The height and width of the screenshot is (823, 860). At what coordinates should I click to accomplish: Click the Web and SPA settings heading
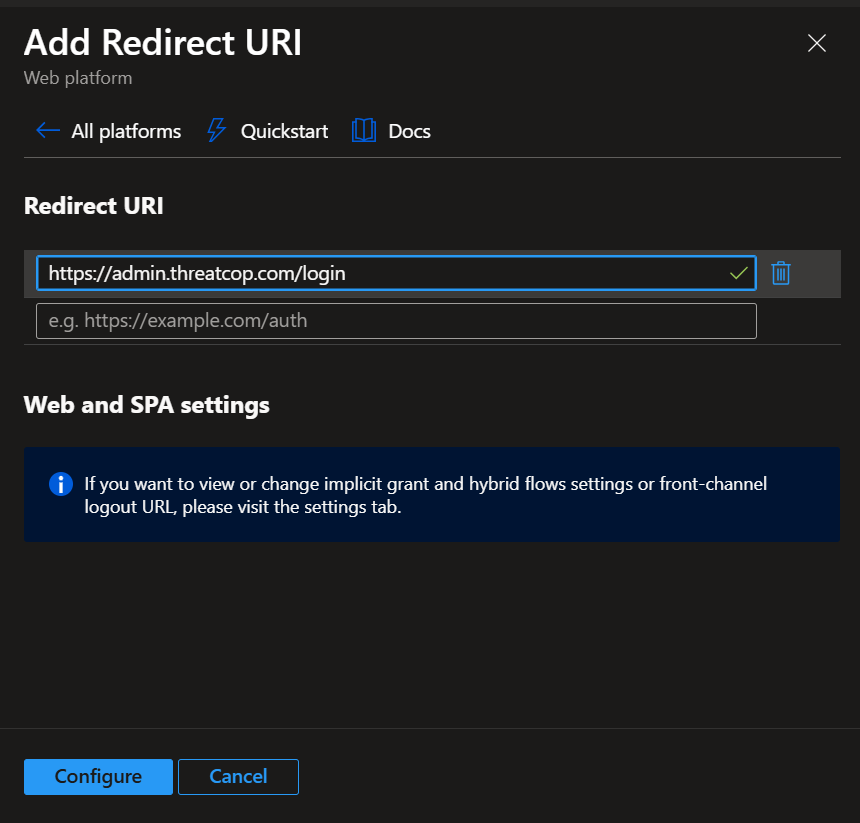coord(146,405)
